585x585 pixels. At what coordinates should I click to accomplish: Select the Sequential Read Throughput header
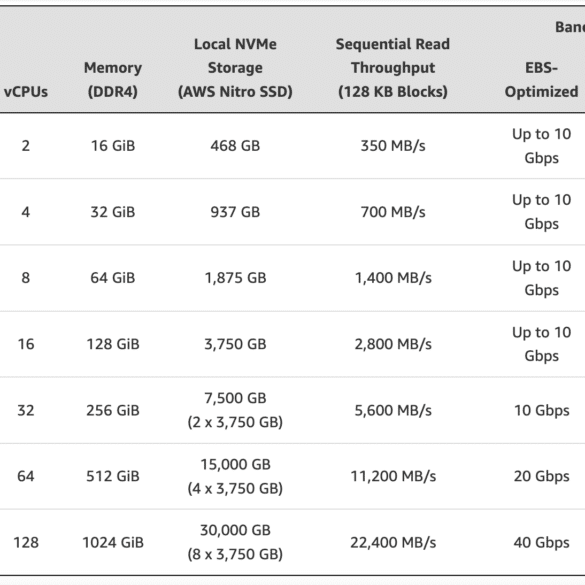(x=392, y=68)
